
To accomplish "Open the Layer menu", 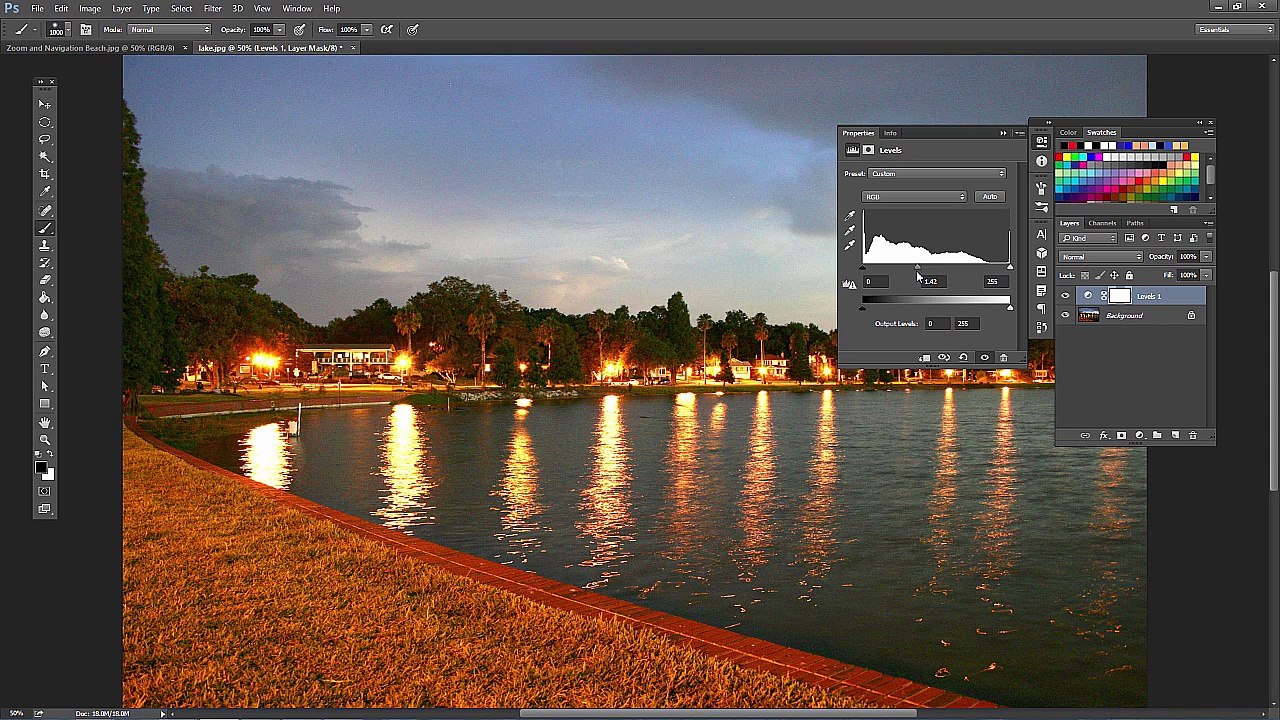I will (121, 8).
